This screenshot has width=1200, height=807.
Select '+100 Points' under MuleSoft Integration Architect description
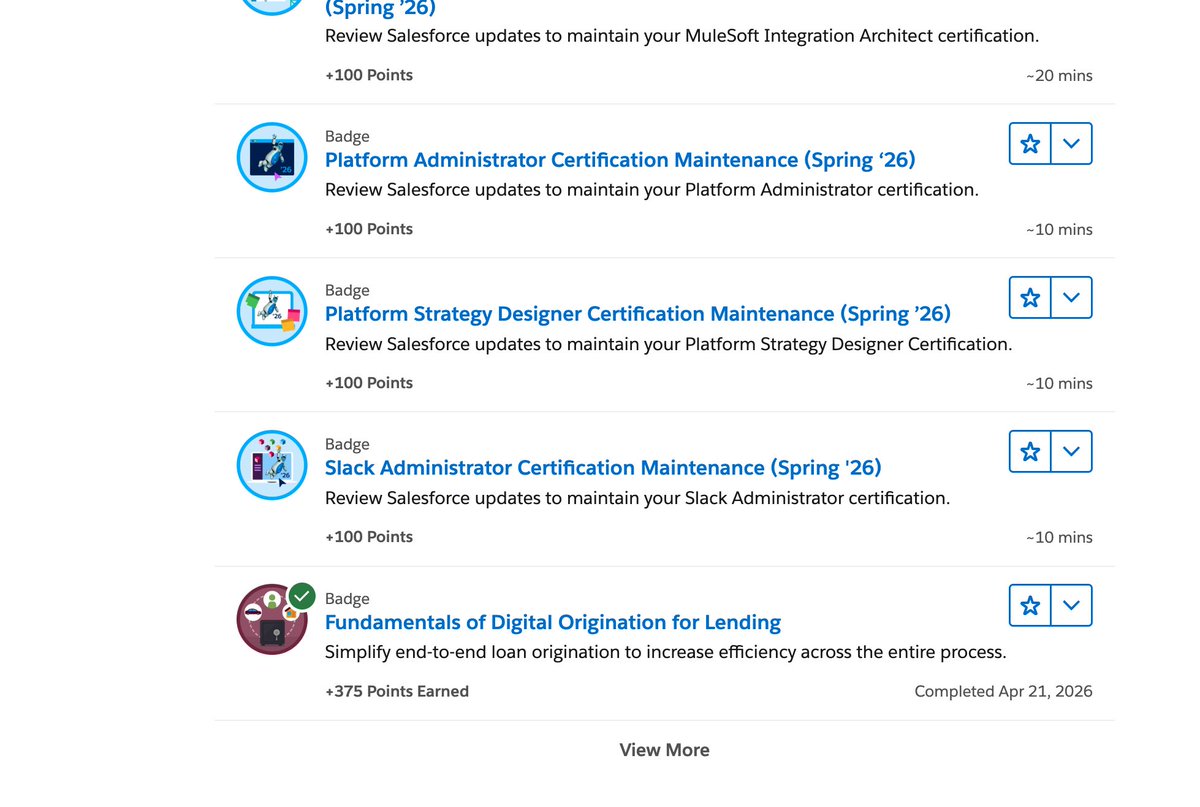(x=369, y=75)
